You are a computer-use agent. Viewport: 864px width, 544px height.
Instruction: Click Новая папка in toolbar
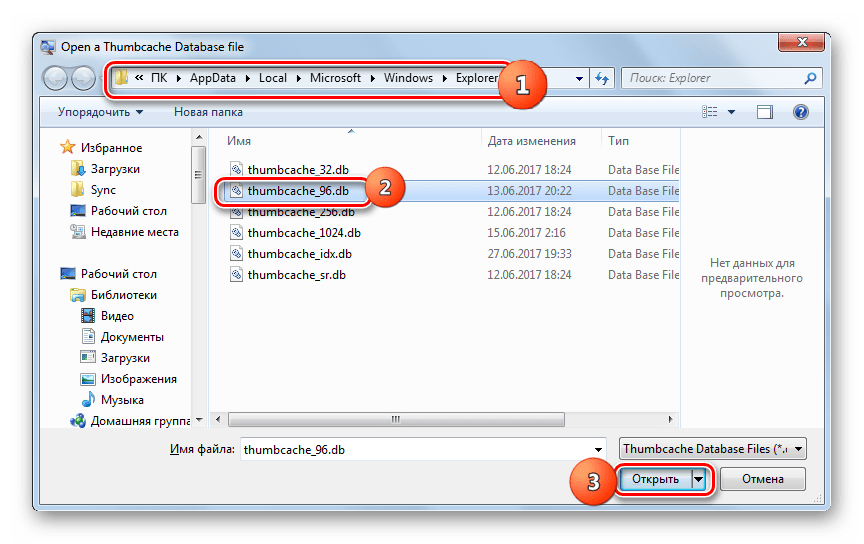209,112
